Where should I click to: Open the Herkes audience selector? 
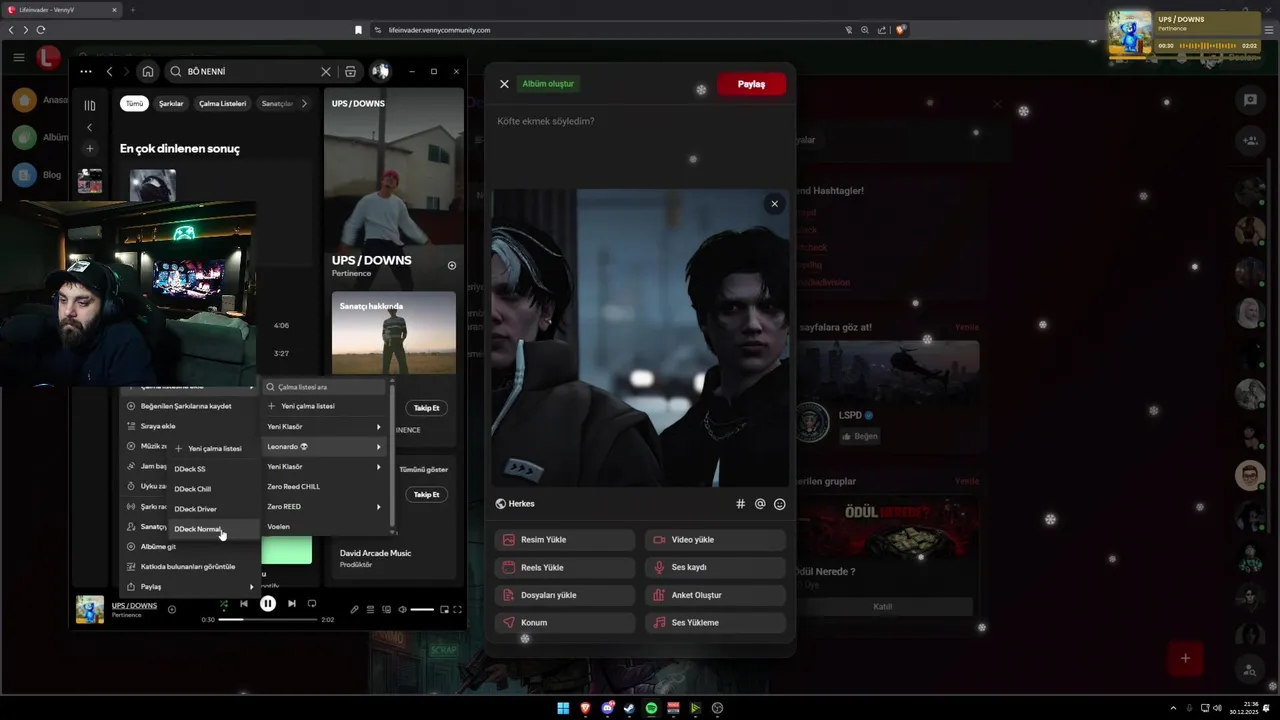click(x=515, y=504)
